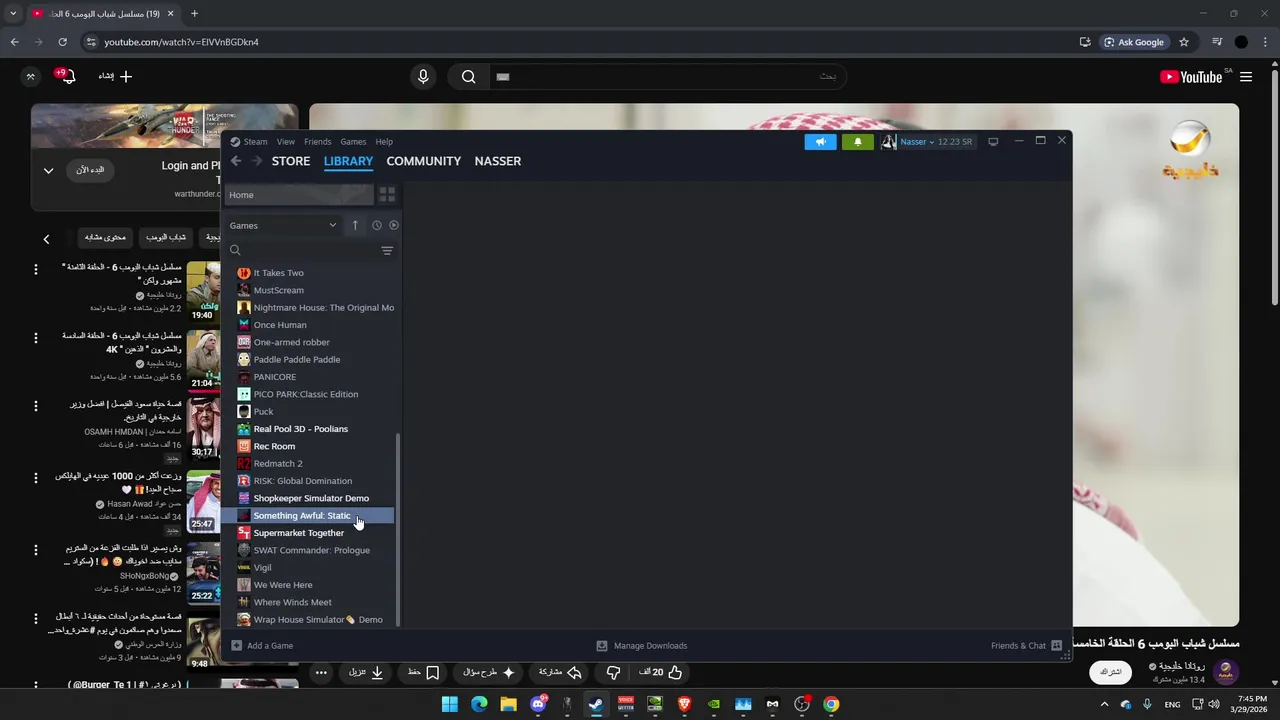This screenshot has width=1280, height=720.
Task: Toggle library sort direction arrow
Action: click(355, 225)
